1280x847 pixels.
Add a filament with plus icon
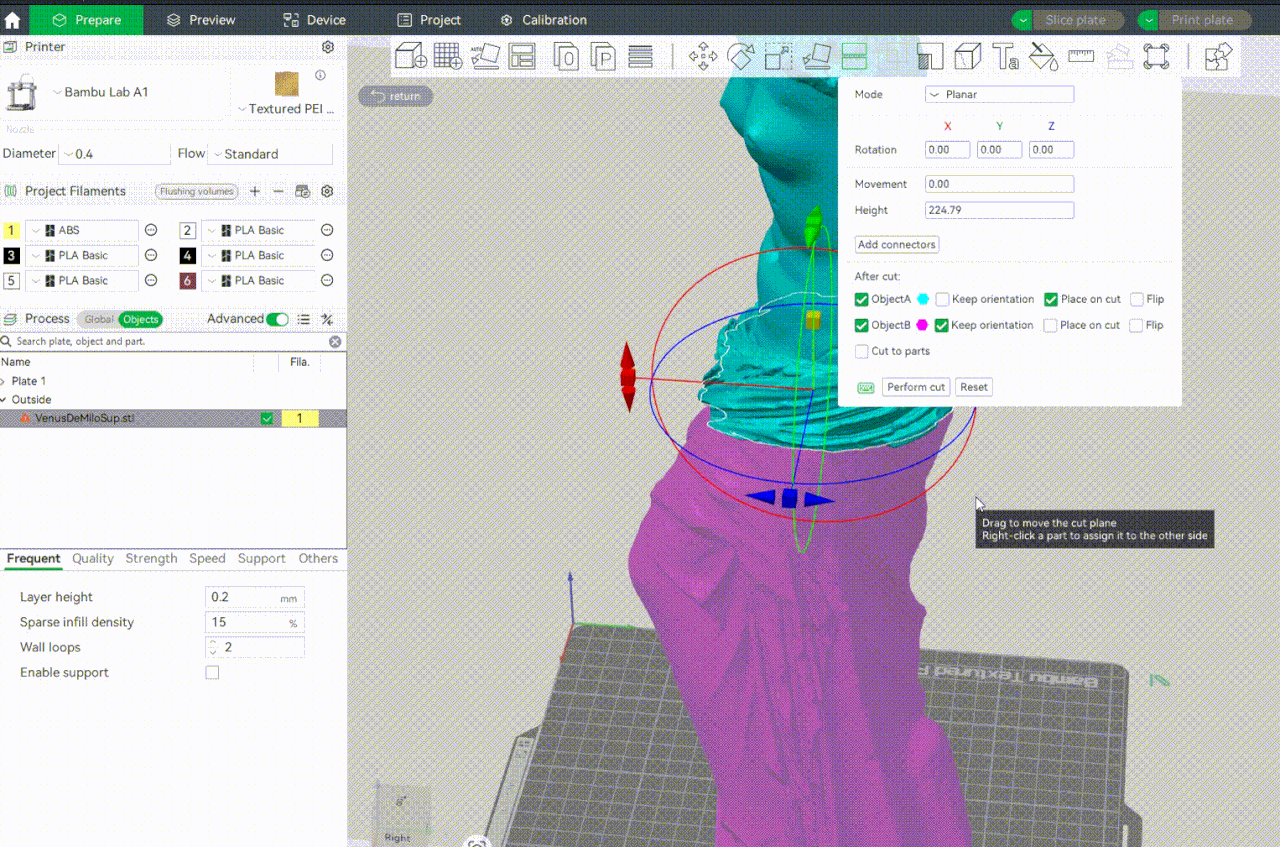255,191
